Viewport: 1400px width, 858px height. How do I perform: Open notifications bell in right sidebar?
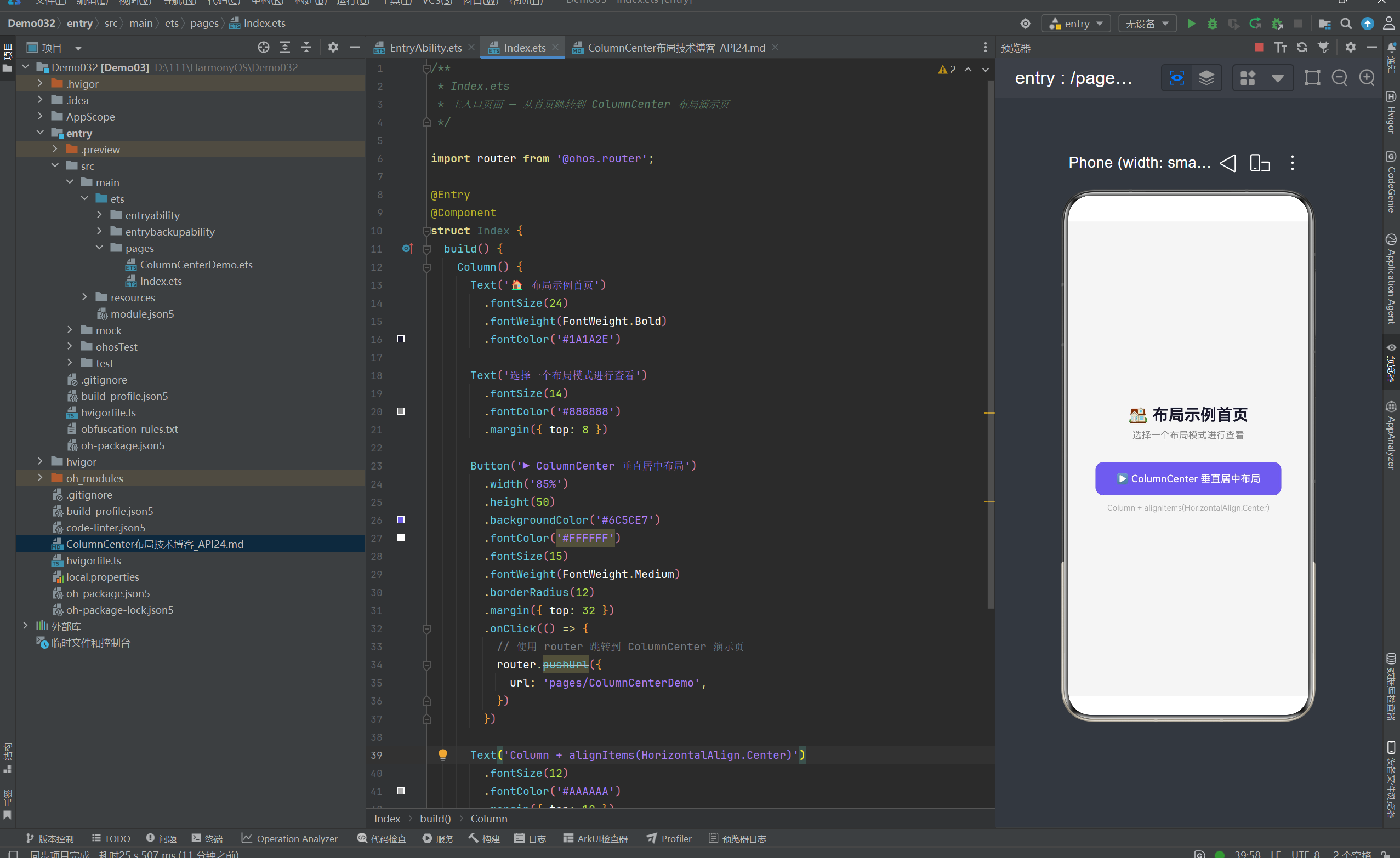click(x=1391, y=48)
